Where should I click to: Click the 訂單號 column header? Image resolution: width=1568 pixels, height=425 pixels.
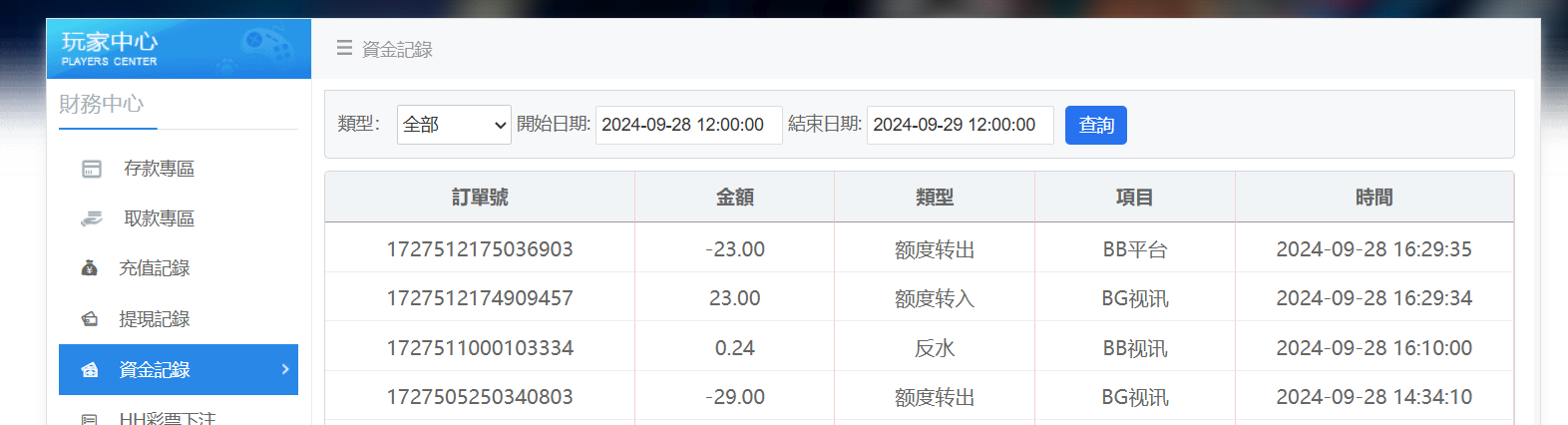click(480, 198)
